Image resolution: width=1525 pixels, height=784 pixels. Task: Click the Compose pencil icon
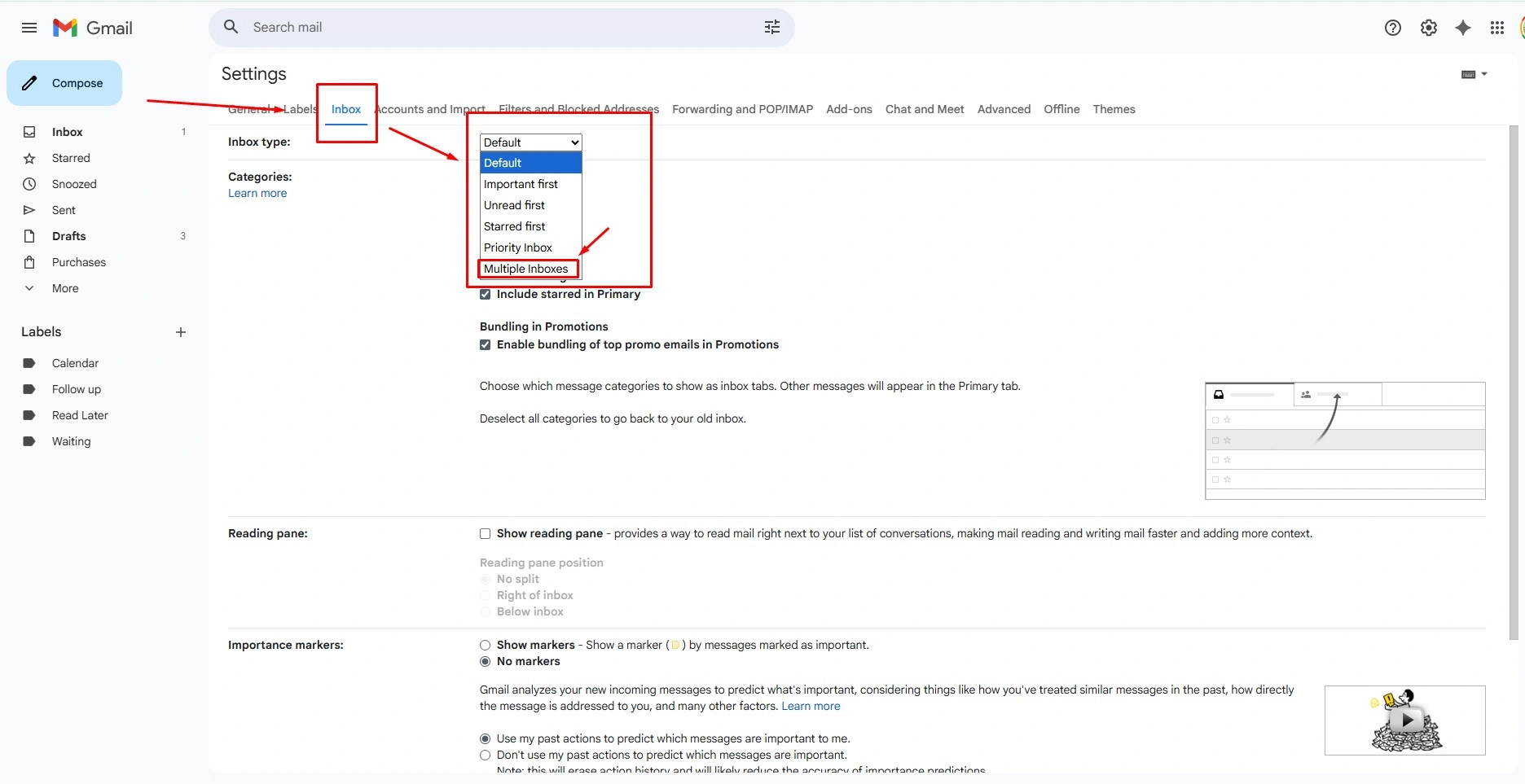pyautogui.click(x=29, y=83)
